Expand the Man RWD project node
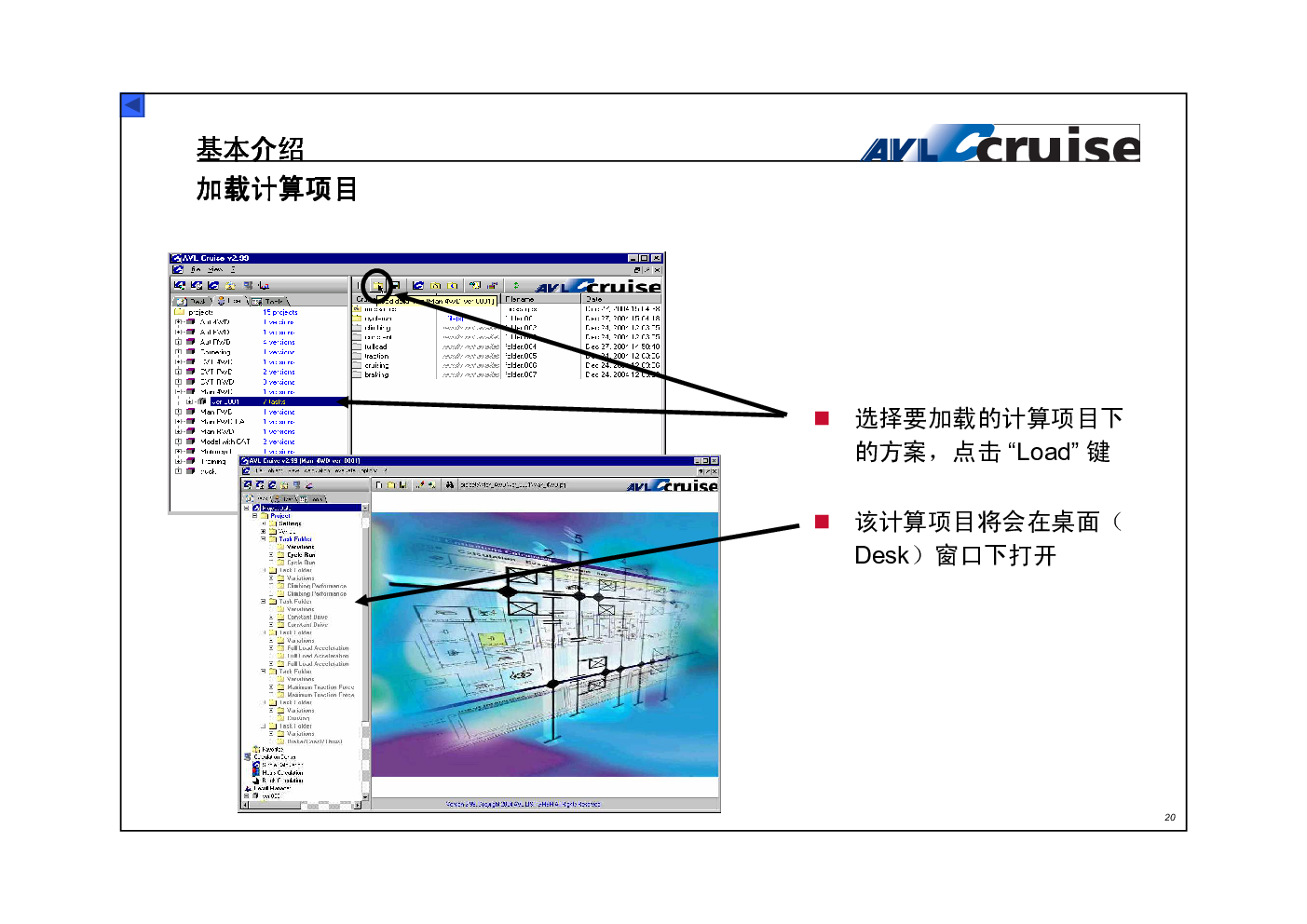This screenshot has width=1307, height=924. (x=178, y=431)
